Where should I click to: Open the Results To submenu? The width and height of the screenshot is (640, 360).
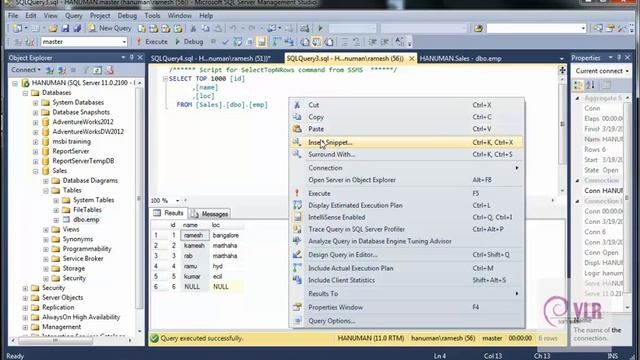pos(407,293)
